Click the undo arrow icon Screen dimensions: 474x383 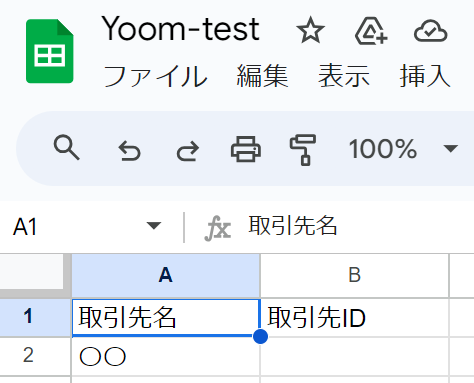point(129,151)
